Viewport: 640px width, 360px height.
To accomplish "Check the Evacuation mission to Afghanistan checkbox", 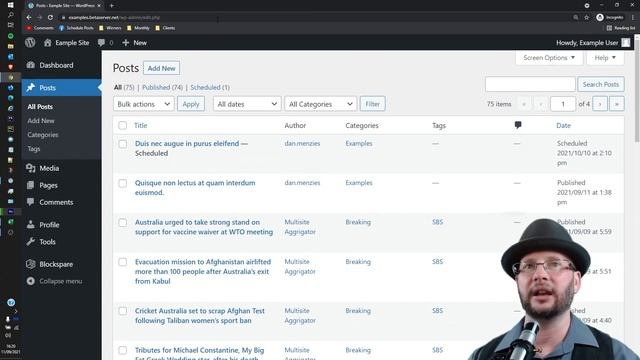I will coord(122,262).
